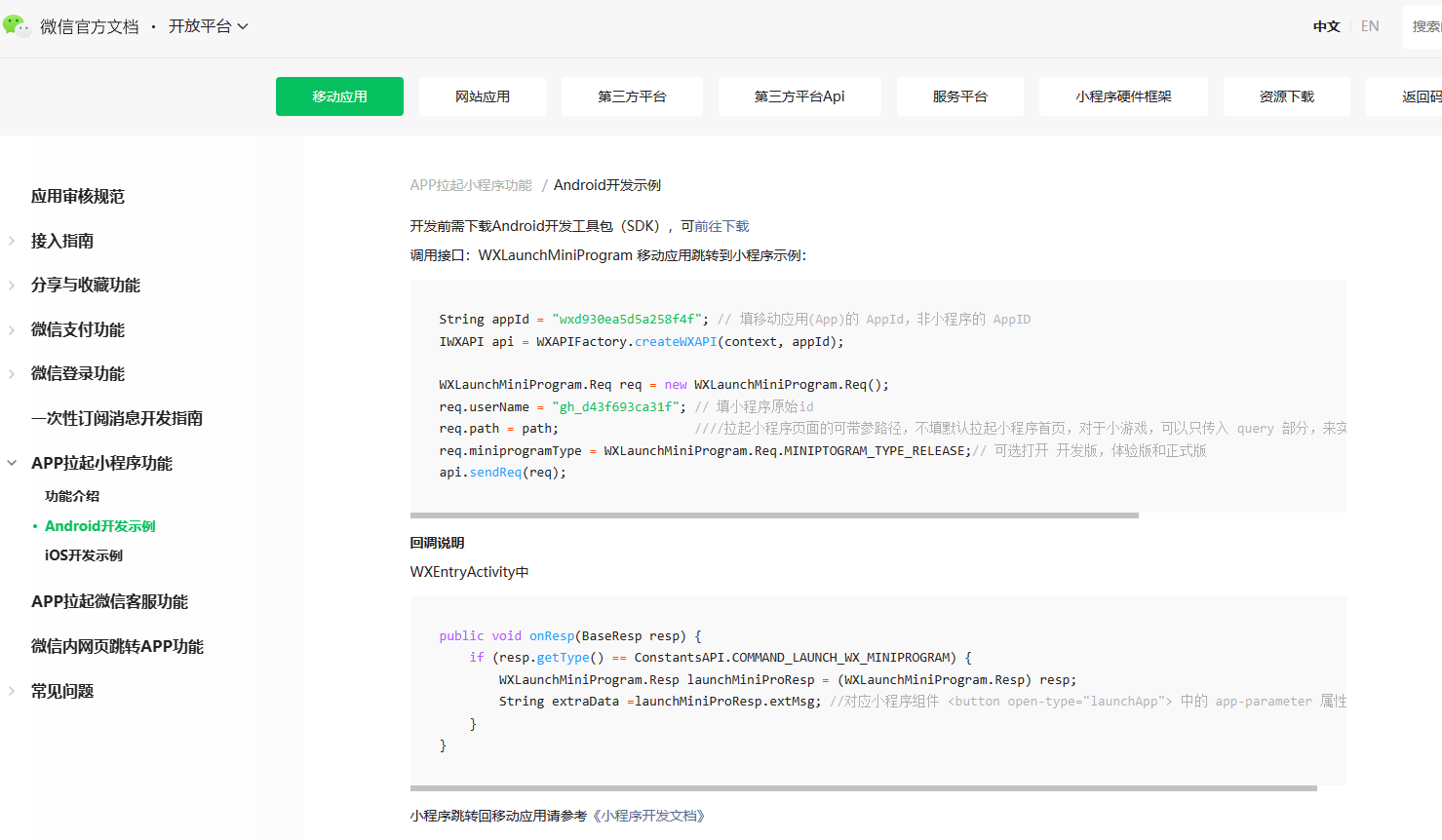1442x840 pixels.
Task: Switch language to 中文
Action: (1326, 26)
